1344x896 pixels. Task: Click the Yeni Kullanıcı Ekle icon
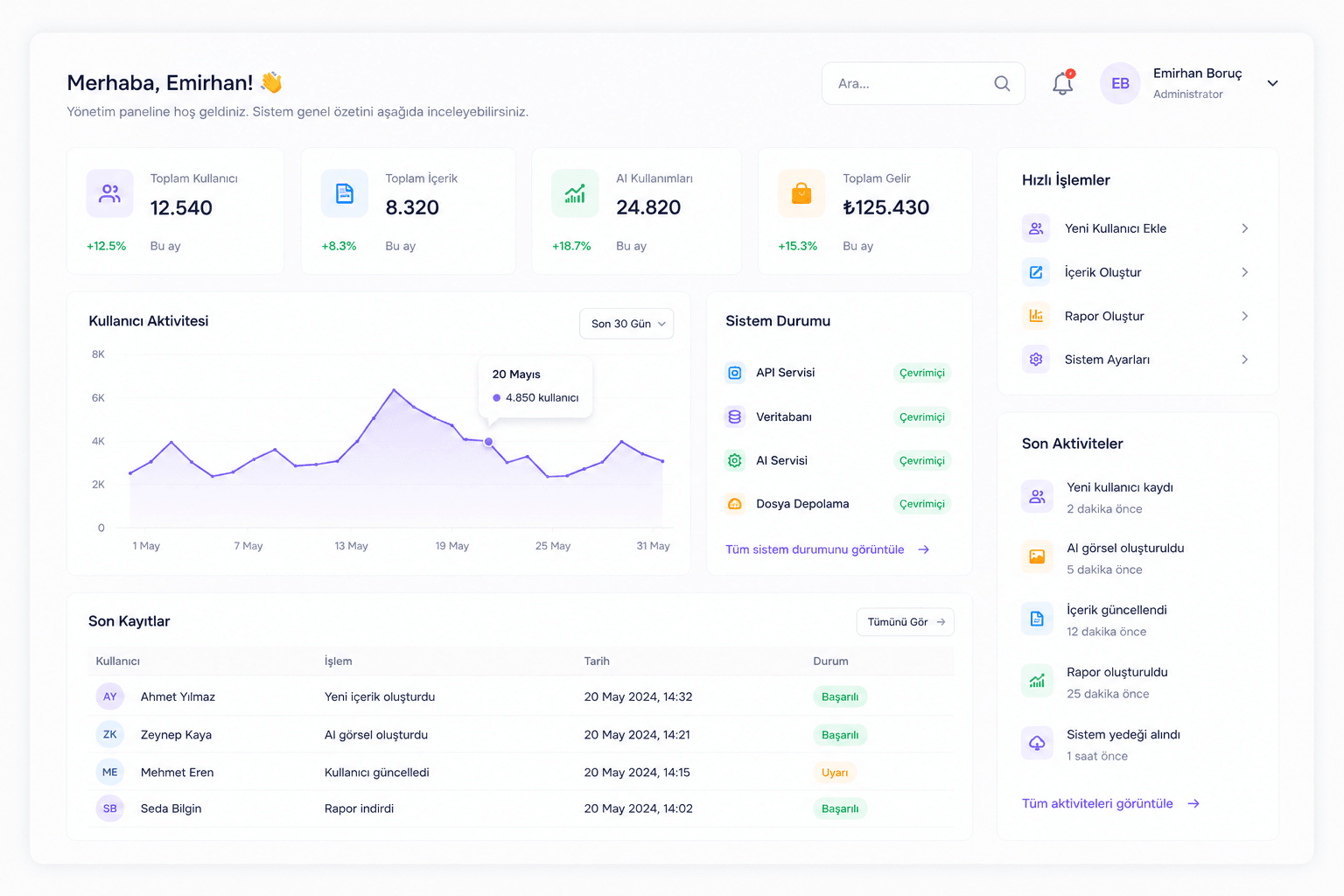click(x=1036, y=228)
